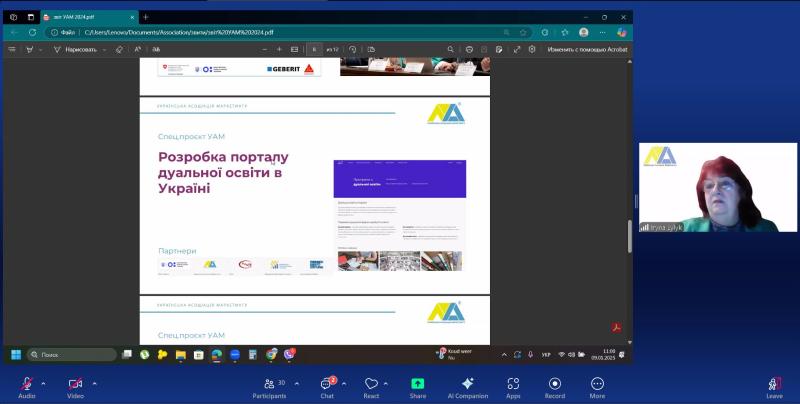Open the Zoom Chat panel
The height and width of the screenshot is (404, 800).
[326, 385]
